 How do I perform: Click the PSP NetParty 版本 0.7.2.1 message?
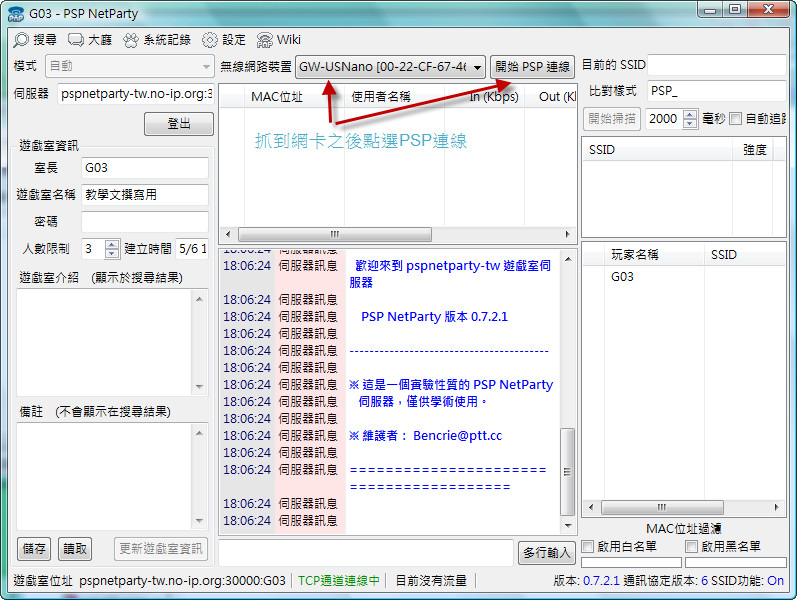pyautogui.click(x=434, y=317)
